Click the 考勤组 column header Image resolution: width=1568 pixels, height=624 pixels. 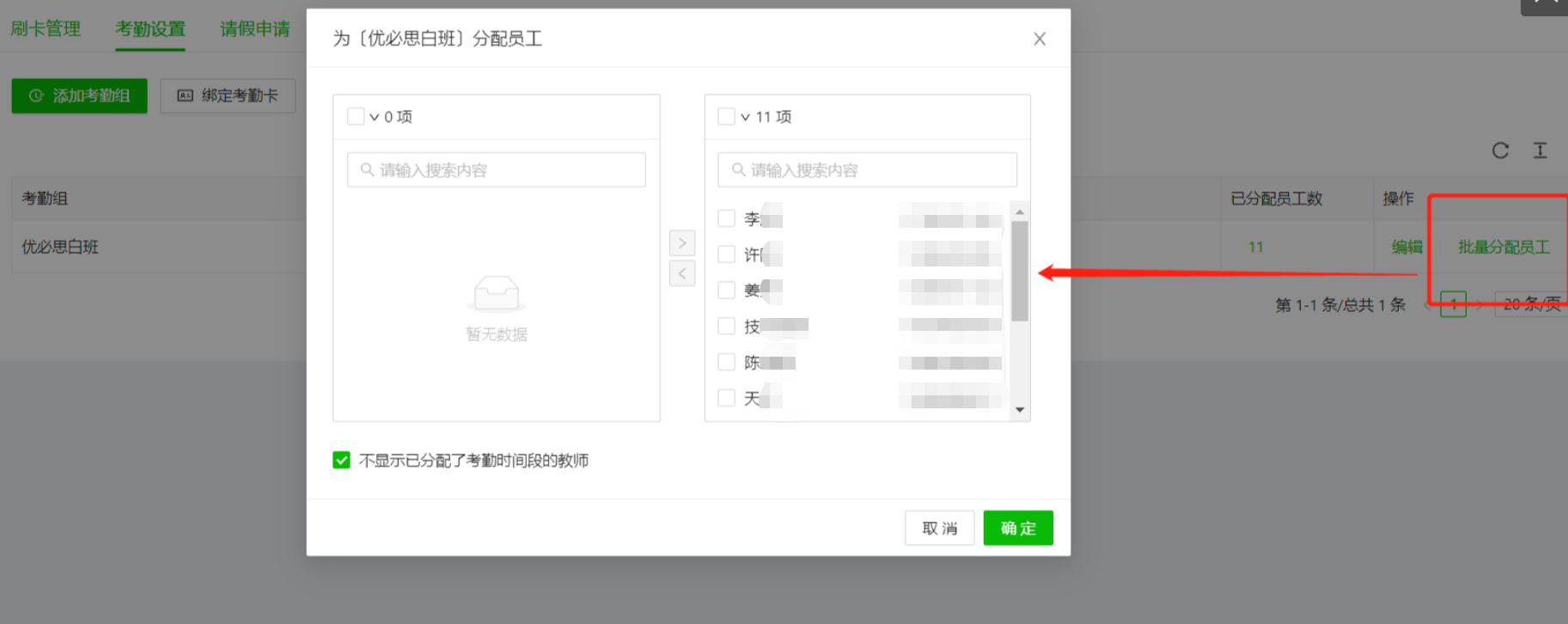point(45,199)
